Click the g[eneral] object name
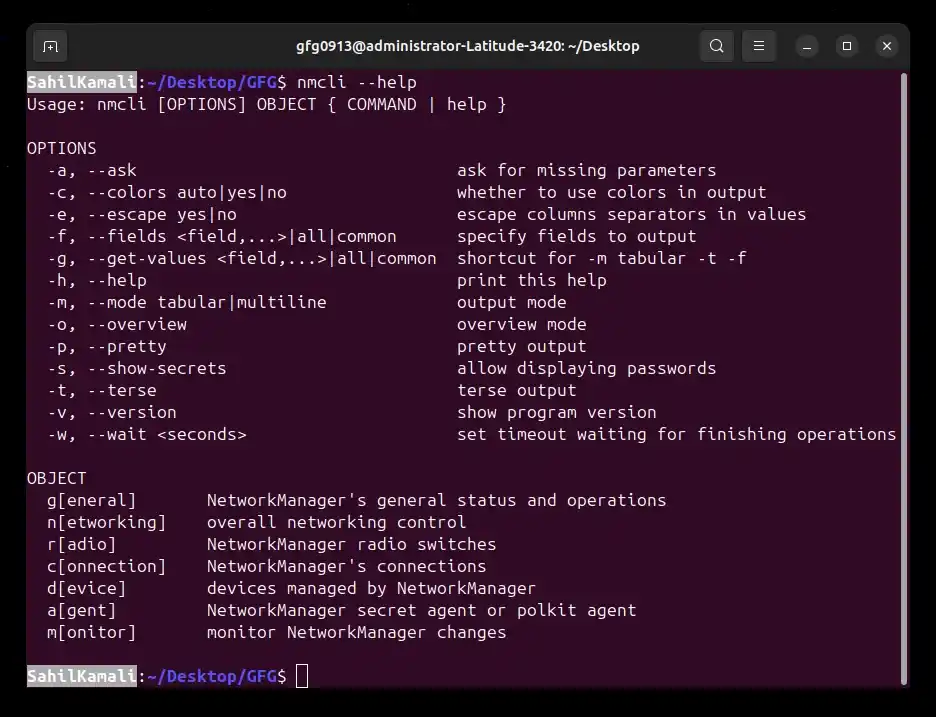 tap(92, 500)
